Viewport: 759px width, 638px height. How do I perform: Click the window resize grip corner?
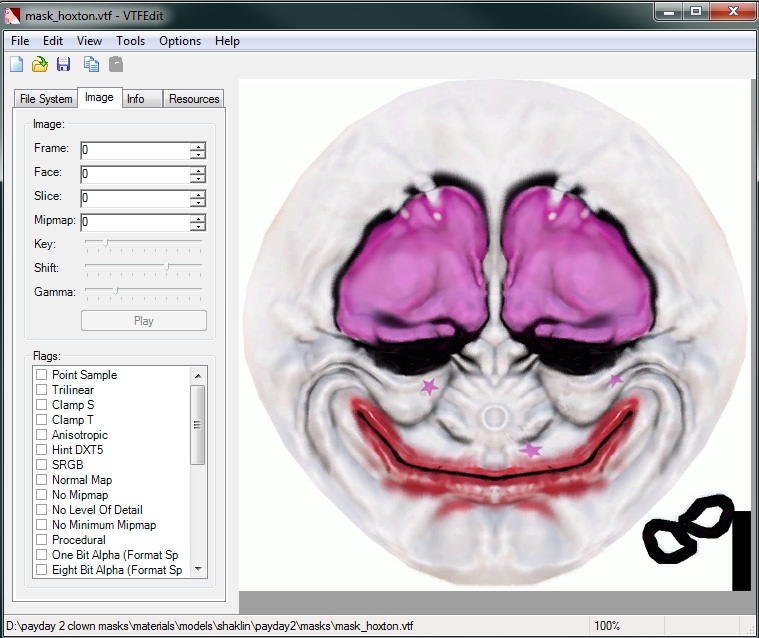[750, 628]
